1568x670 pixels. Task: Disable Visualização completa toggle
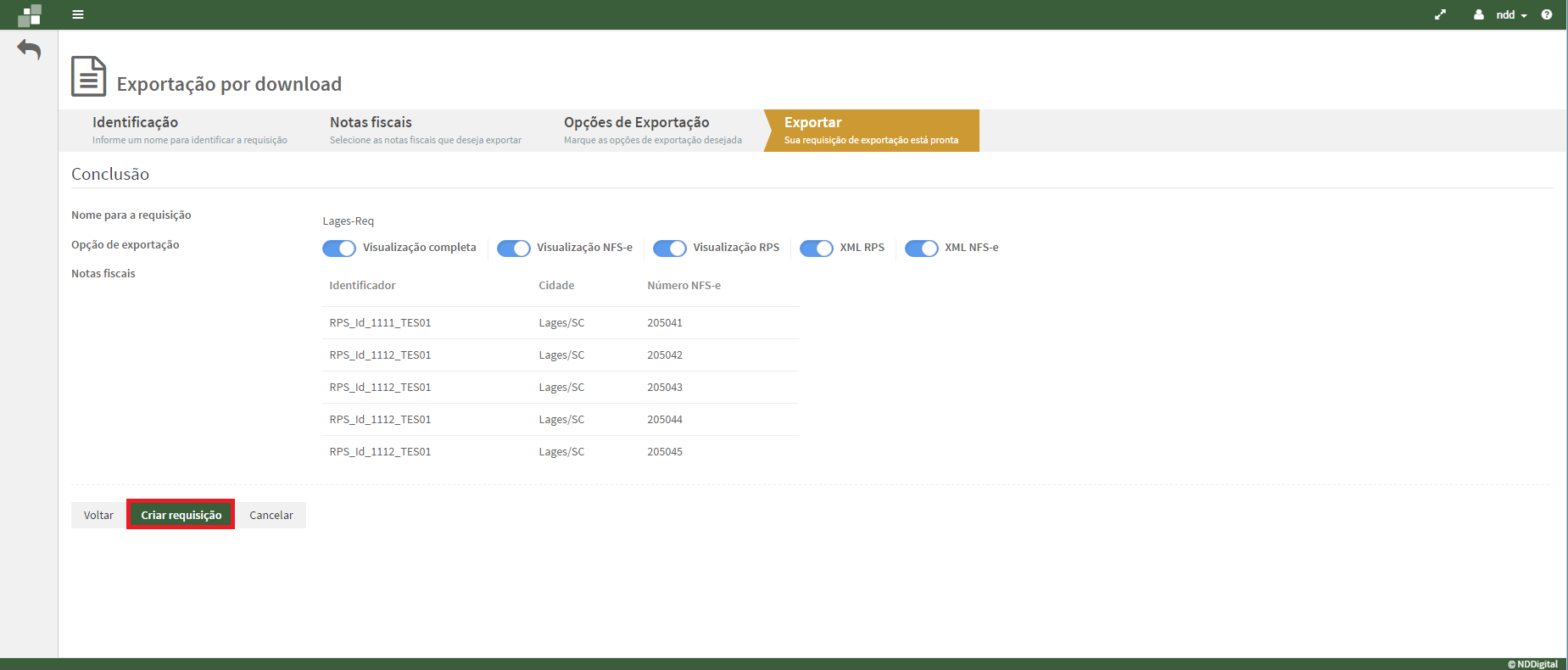339,248
